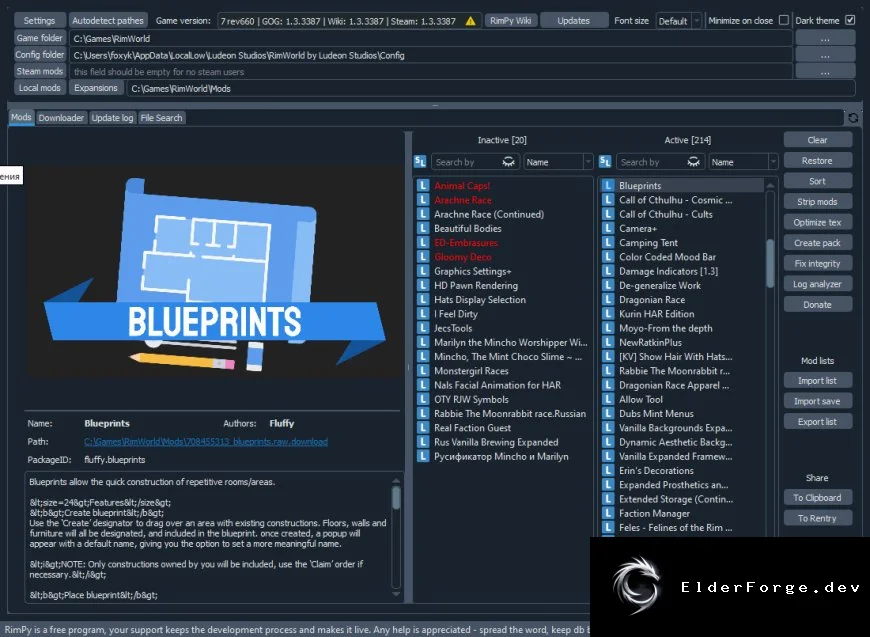
Task: Switch to the Downloader tab
Action: click(61, 118)
